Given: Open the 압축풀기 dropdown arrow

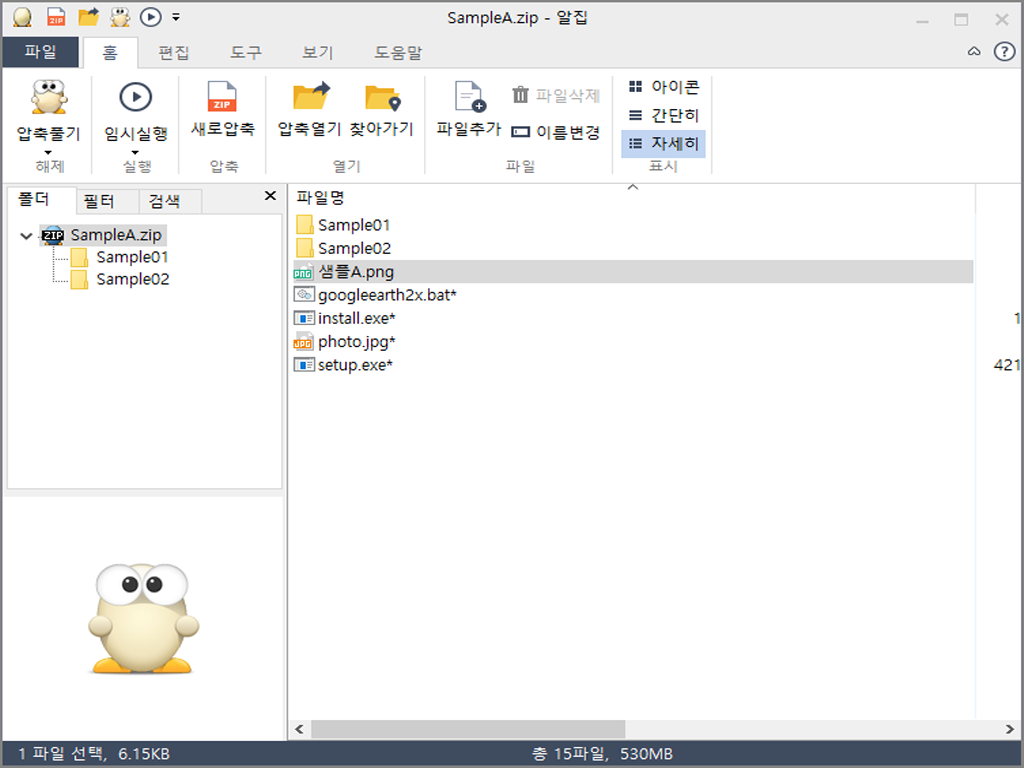Looking at the screenshot, I should click(48, 152).
